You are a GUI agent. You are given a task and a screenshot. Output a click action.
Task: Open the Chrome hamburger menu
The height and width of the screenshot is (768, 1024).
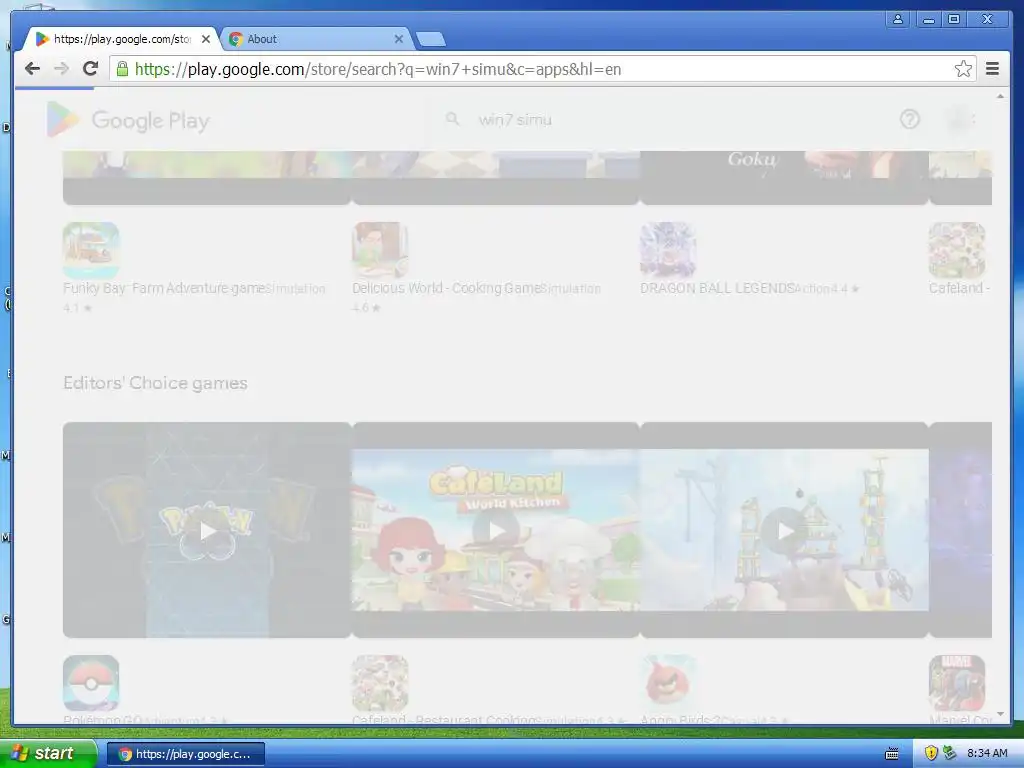pyautogui.click(x=992, y=69)
